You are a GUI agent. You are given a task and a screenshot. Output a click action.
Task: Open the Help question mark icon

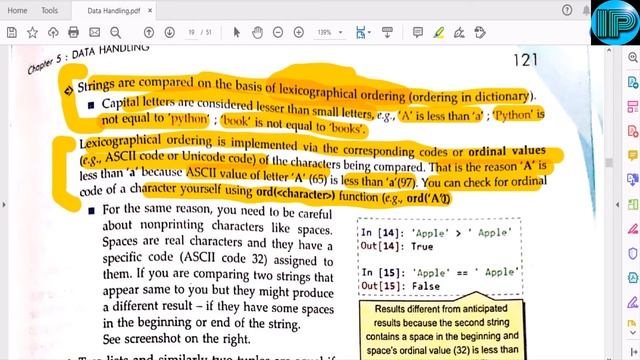coord(567,10)
